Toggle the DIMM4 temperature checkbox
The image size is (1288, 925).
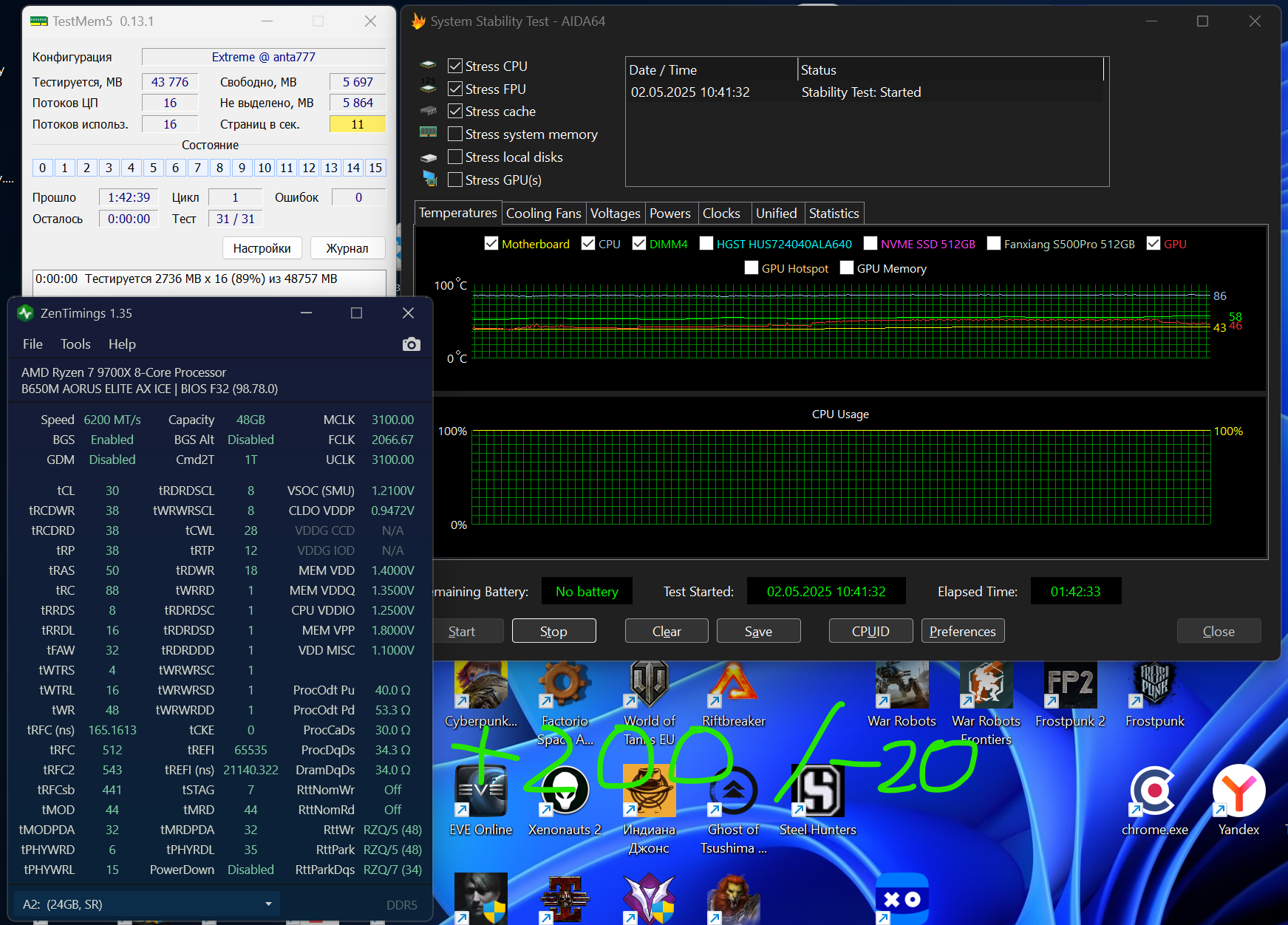point(639,244)
